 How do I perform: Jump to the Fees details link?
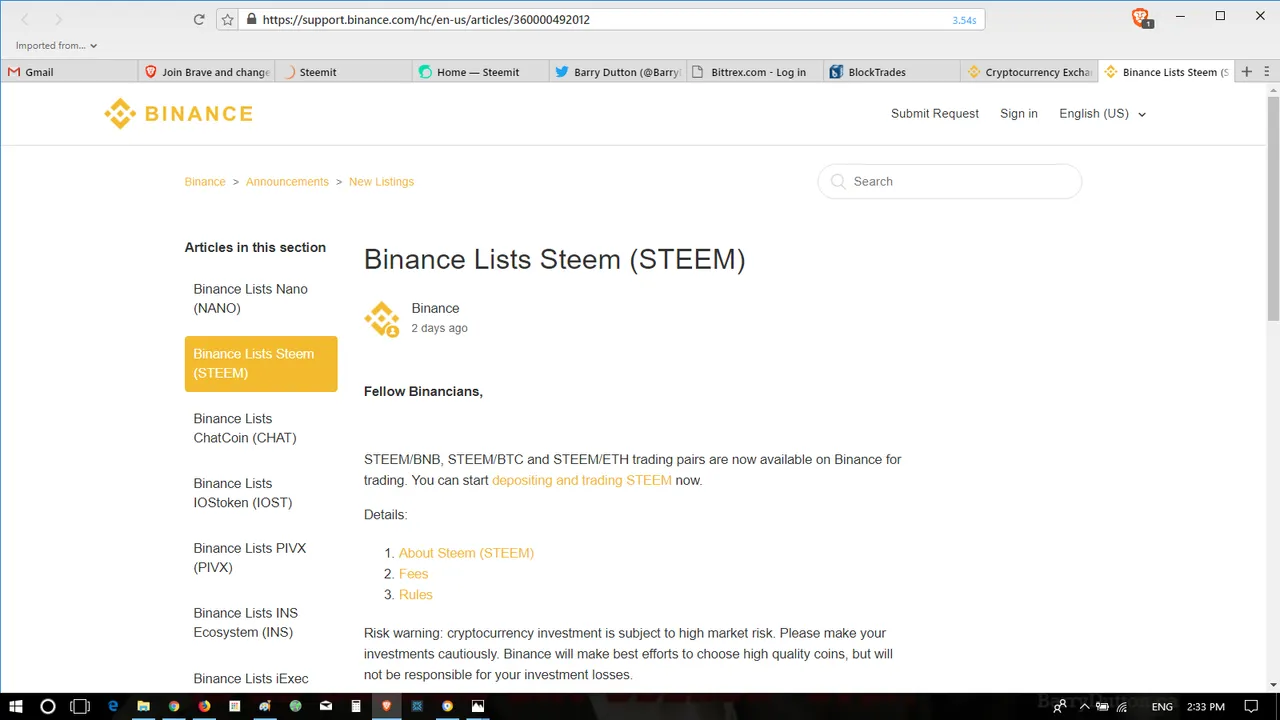pos(413,574)
